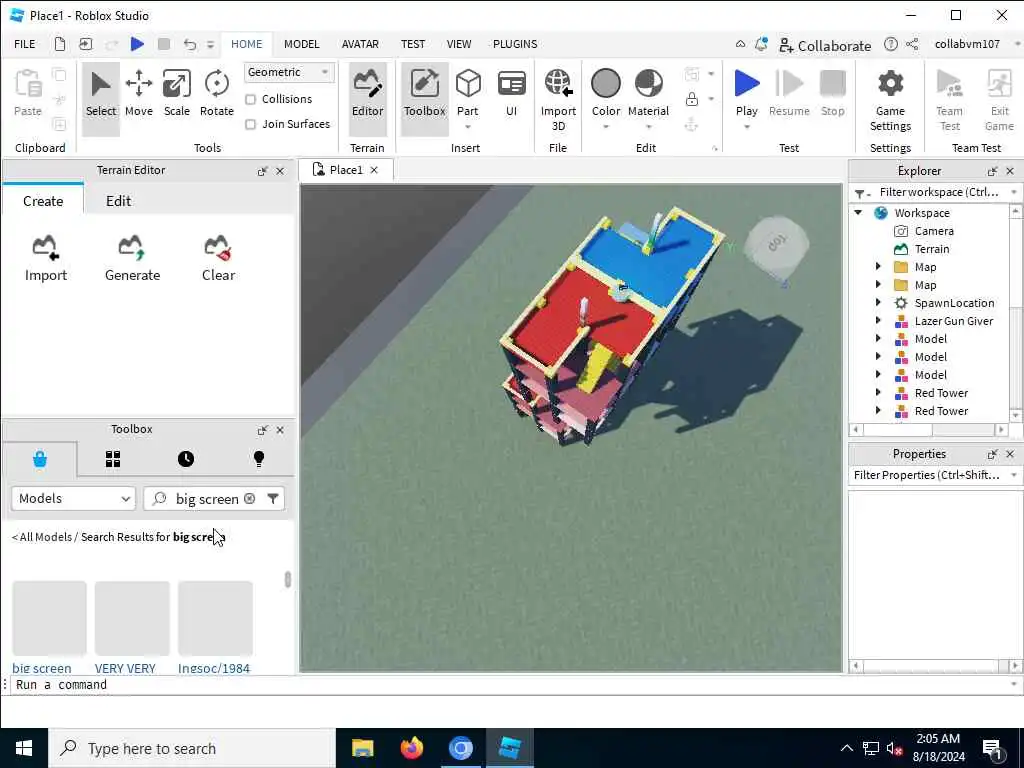Click the quick access play arrow
This screenshot has width=1024, height=768.
(x=137, y=44)
